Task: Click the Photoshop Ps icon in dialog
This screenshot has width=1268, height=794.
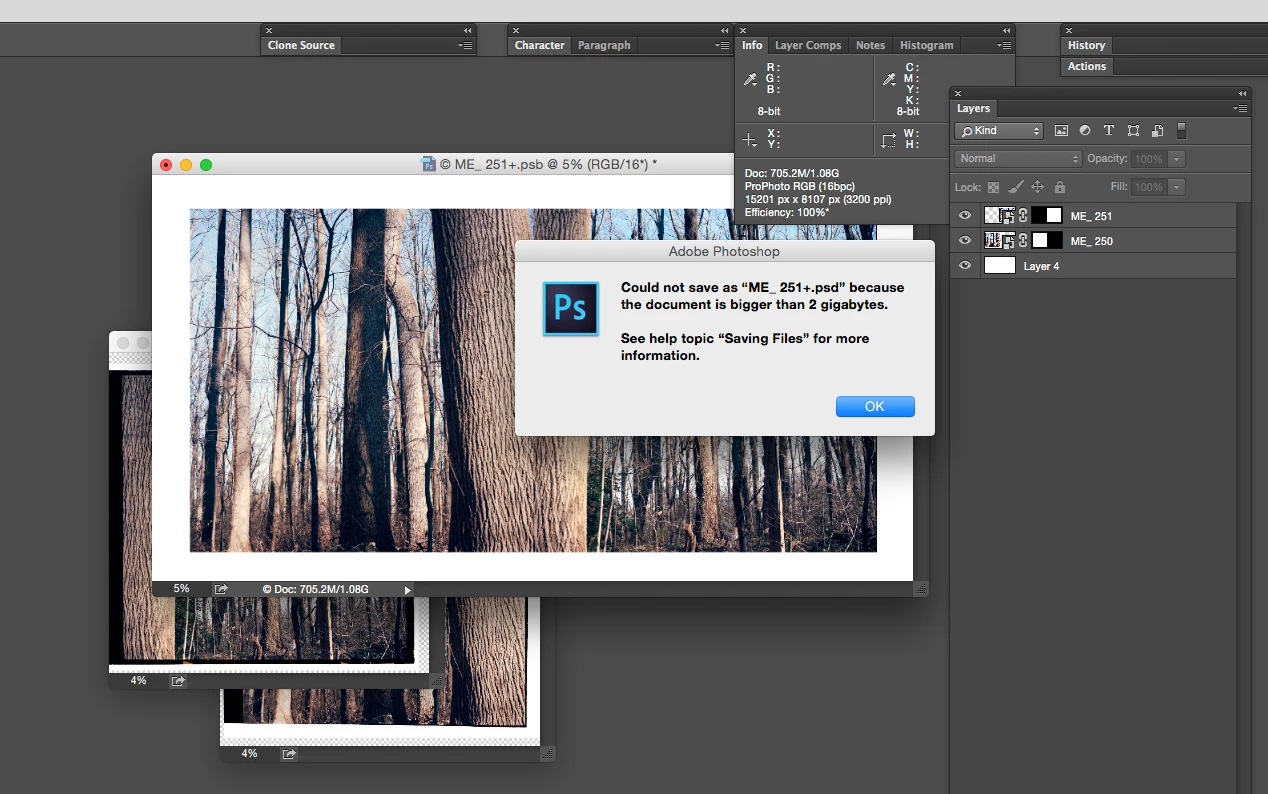Action: 570,308
